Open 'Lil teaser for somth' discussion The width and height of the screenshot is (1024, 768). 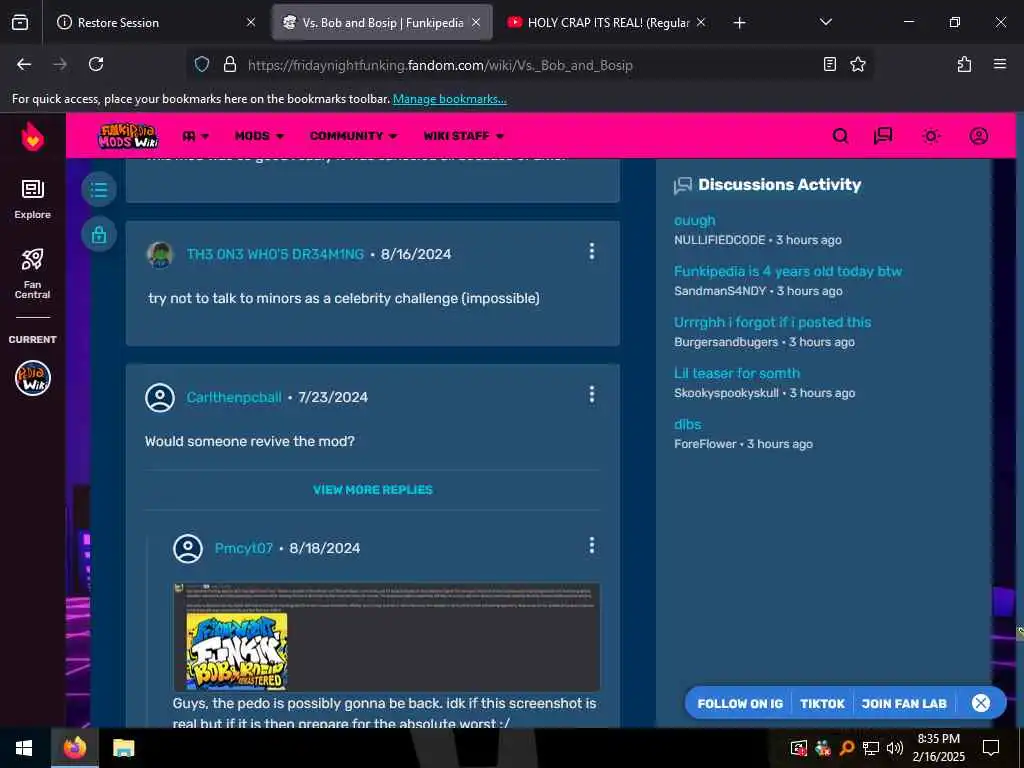(737, 373)
